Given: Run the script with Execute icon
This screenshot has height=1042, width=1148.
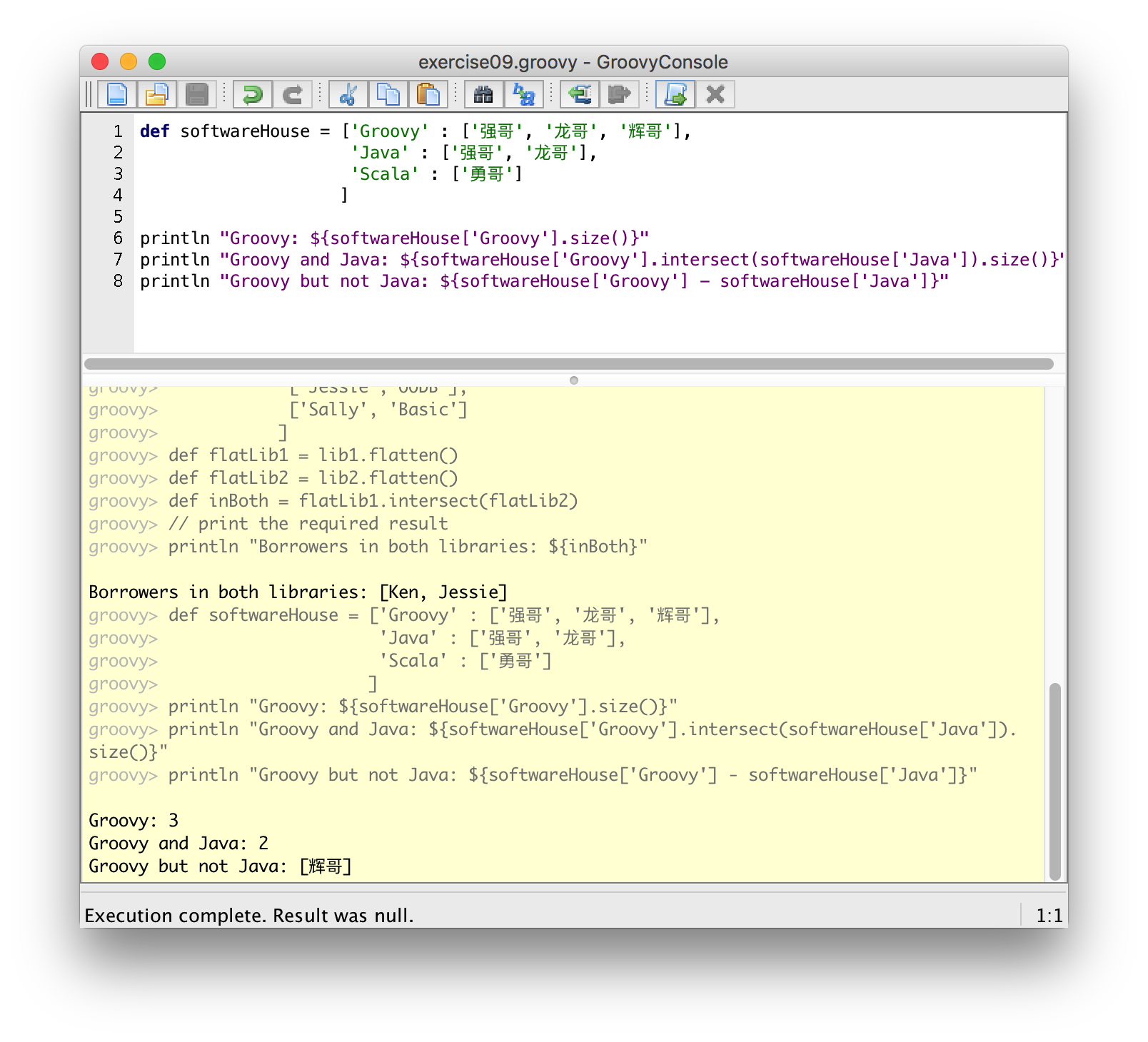Looking at the screenshot, I should coord(675,94).
